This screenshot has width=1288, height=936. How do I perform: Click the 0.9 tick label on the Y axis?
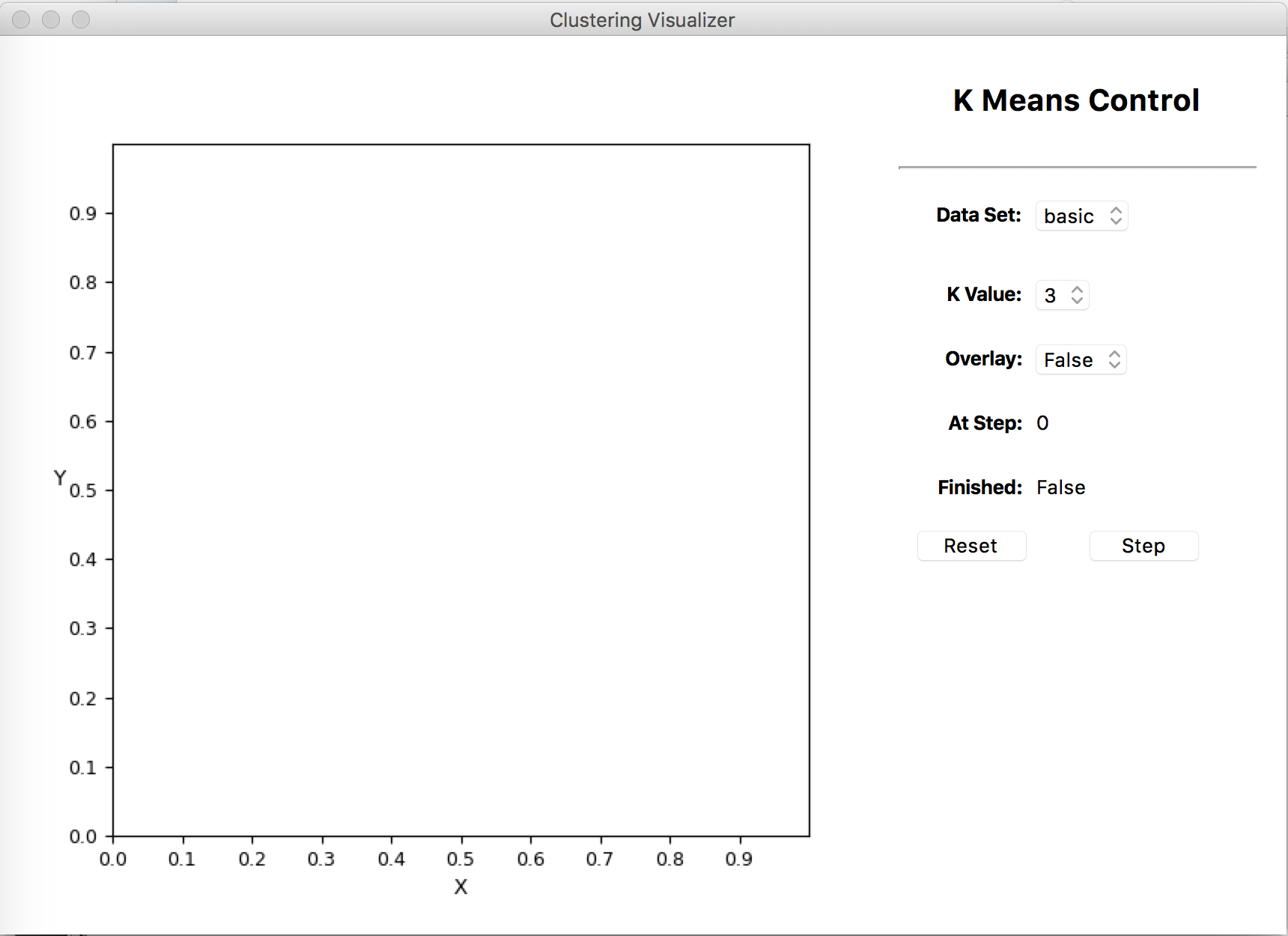coord(83,214)
